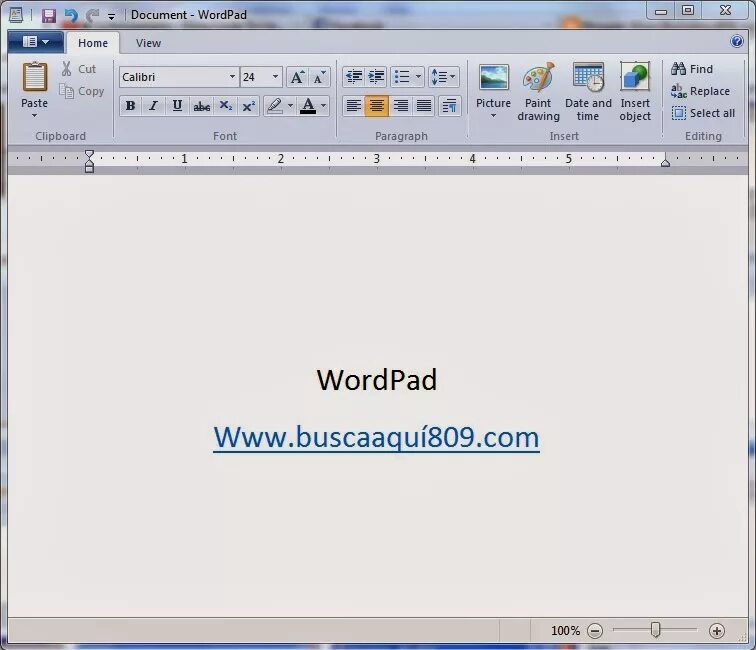Viewport: 756px width, 650px height.
Task: Expand the text color dropdown arrow
Action: [324, 106]
